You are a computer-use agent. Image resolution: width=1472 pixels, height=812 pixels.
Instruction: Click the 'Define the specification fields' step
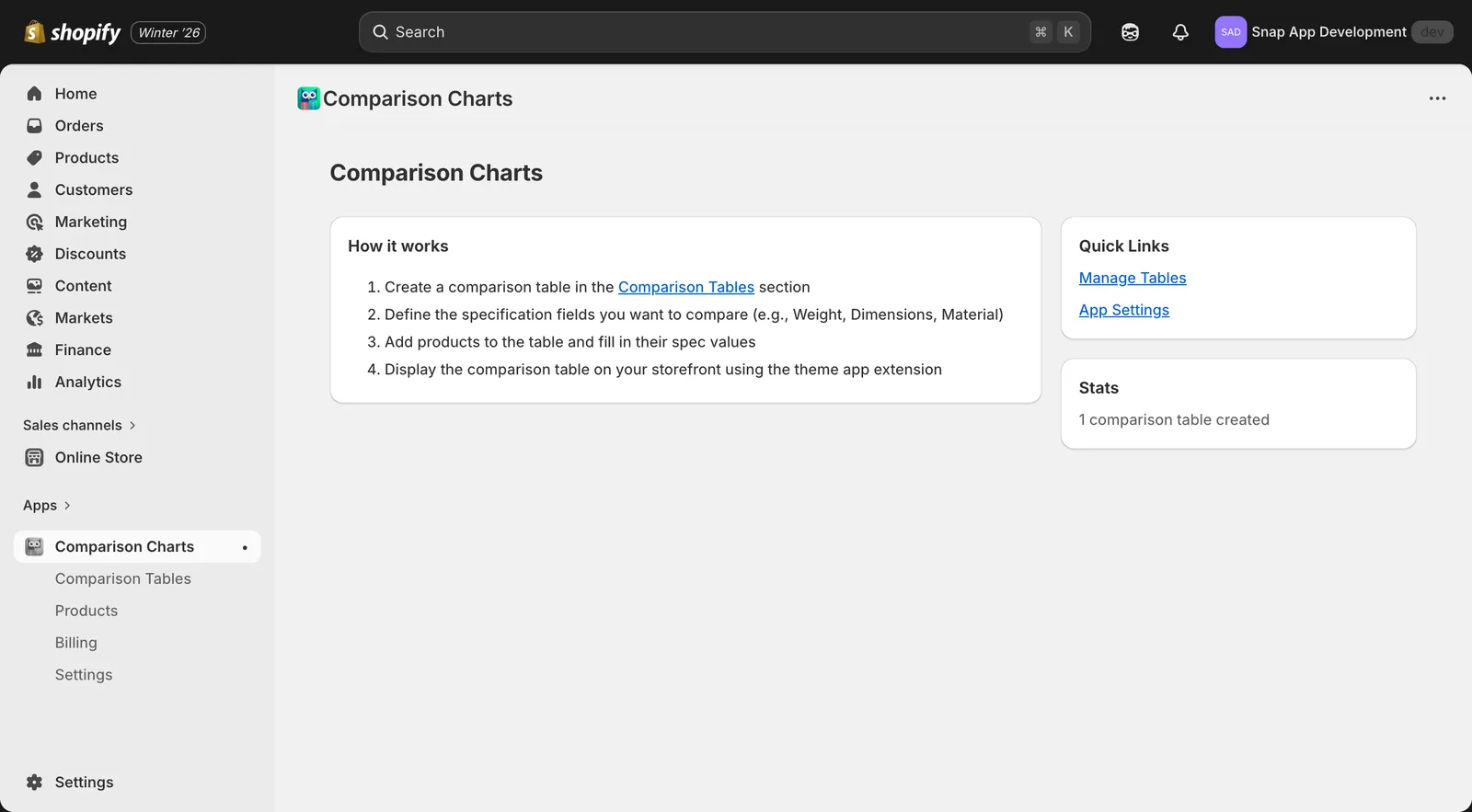tap(694, 315)
